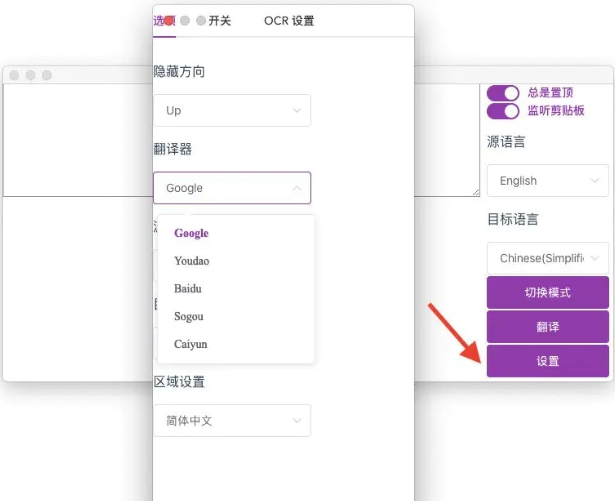The width and height of the screenshot is (616, 501).
Task: Click the English dropdown chevron arrow
Action: [595, 181]
